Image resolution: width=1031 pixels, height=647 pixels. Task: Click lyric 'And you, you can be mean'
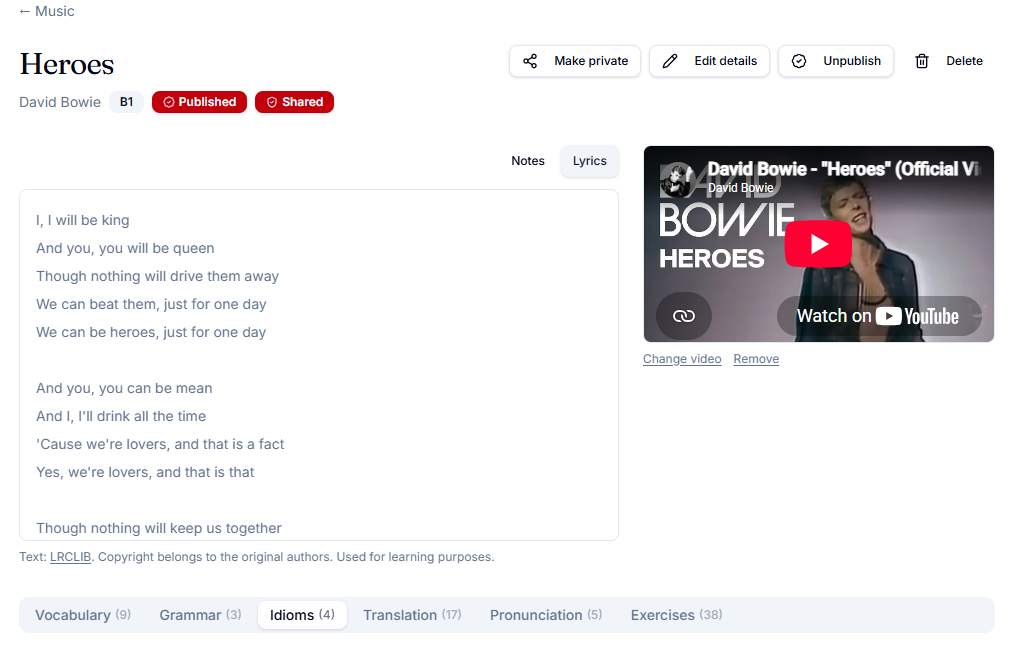(124, 389)
